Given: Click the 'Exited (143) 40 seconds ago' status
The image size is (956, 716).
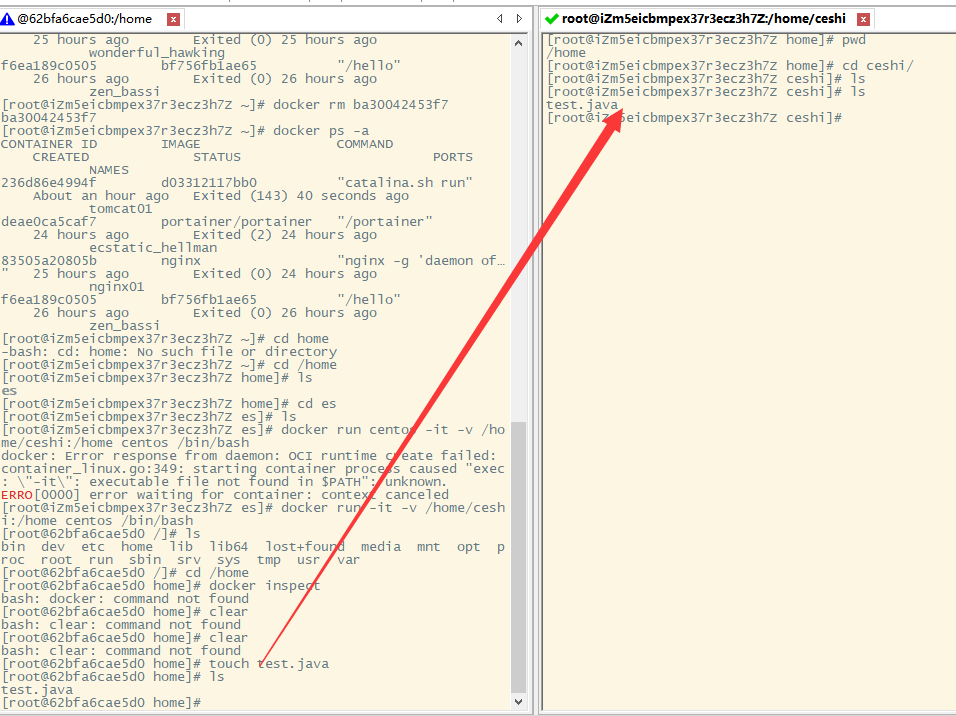Looking at the screenshot, I should coord(301,196).
